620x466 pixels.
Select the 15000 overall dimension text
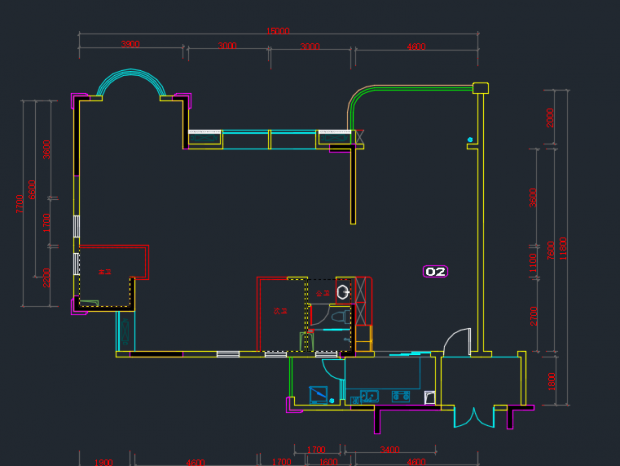pyautogui.click(x=277, y=32)
